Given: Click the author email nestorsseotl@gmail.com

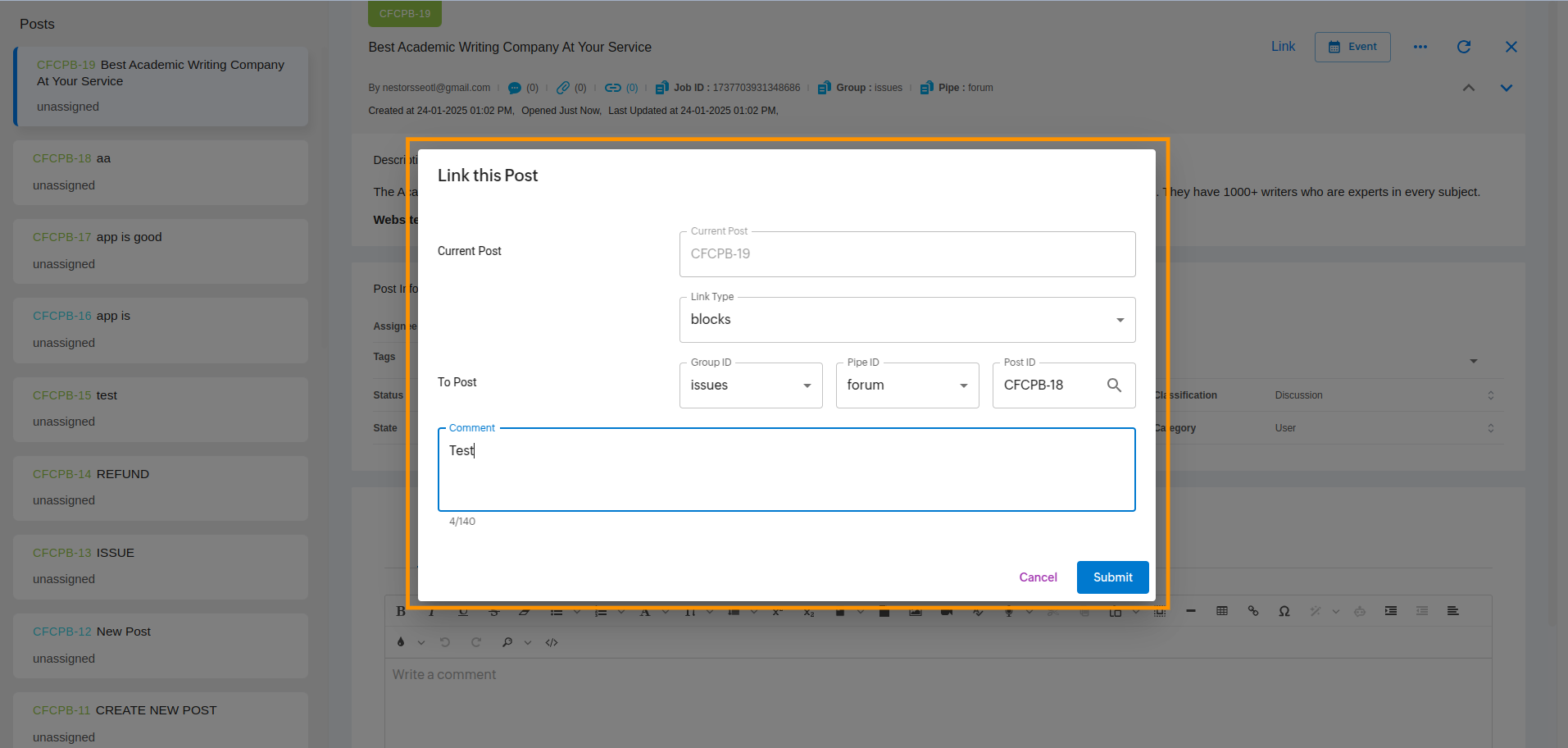Looking at the screenshot, I should pyautogui.click(x=436, y=88).
